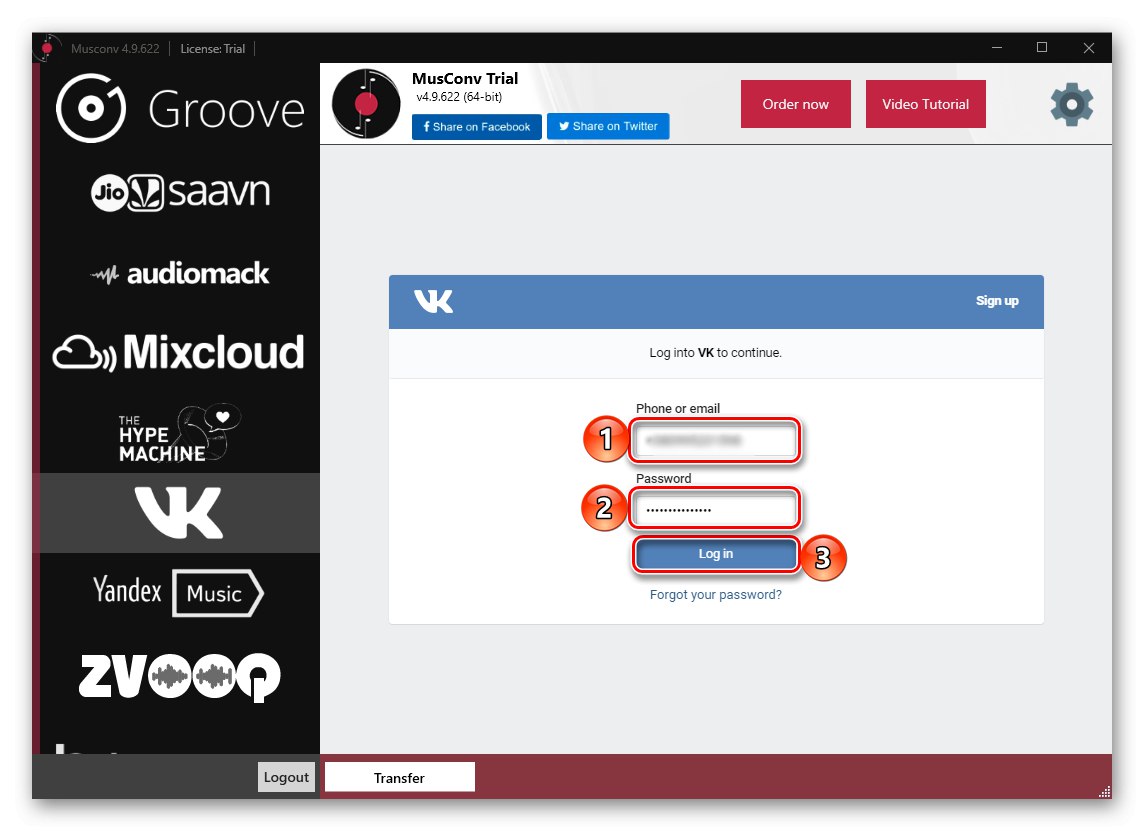Click the Logout button
1144x831 pixels.
pos(286,777)
